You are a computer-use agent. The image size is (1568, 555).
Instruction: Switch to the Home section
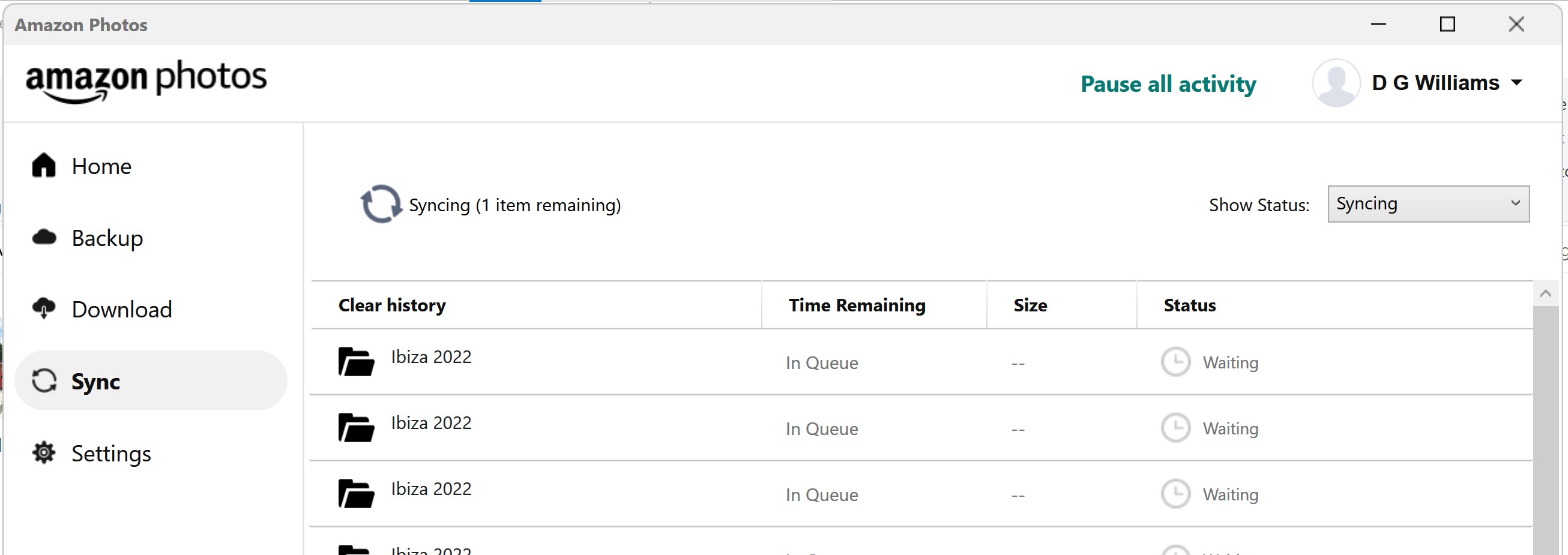point(101,166)
